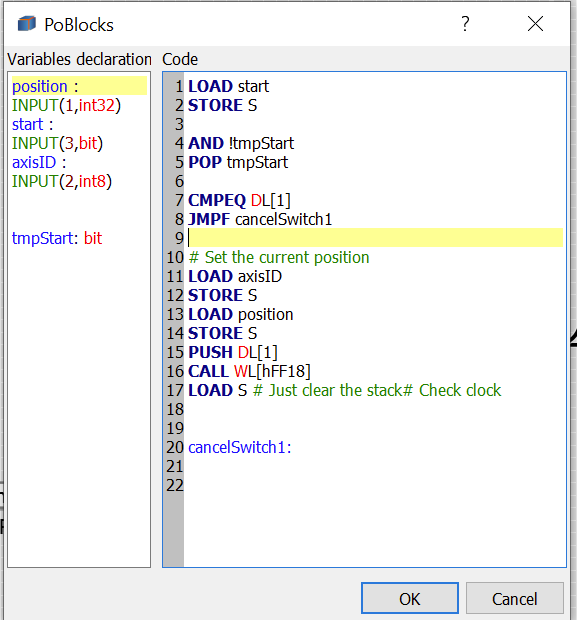Click the '# Set the current position' comment
This screenshot has width=577, height=620.
tap(279, 257)
